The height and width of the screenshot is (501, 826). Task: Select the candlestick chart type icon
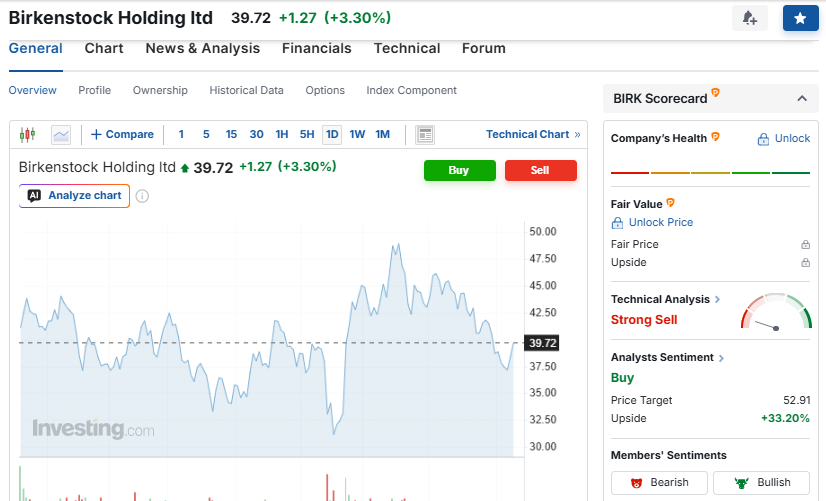(x=27, y=134)
